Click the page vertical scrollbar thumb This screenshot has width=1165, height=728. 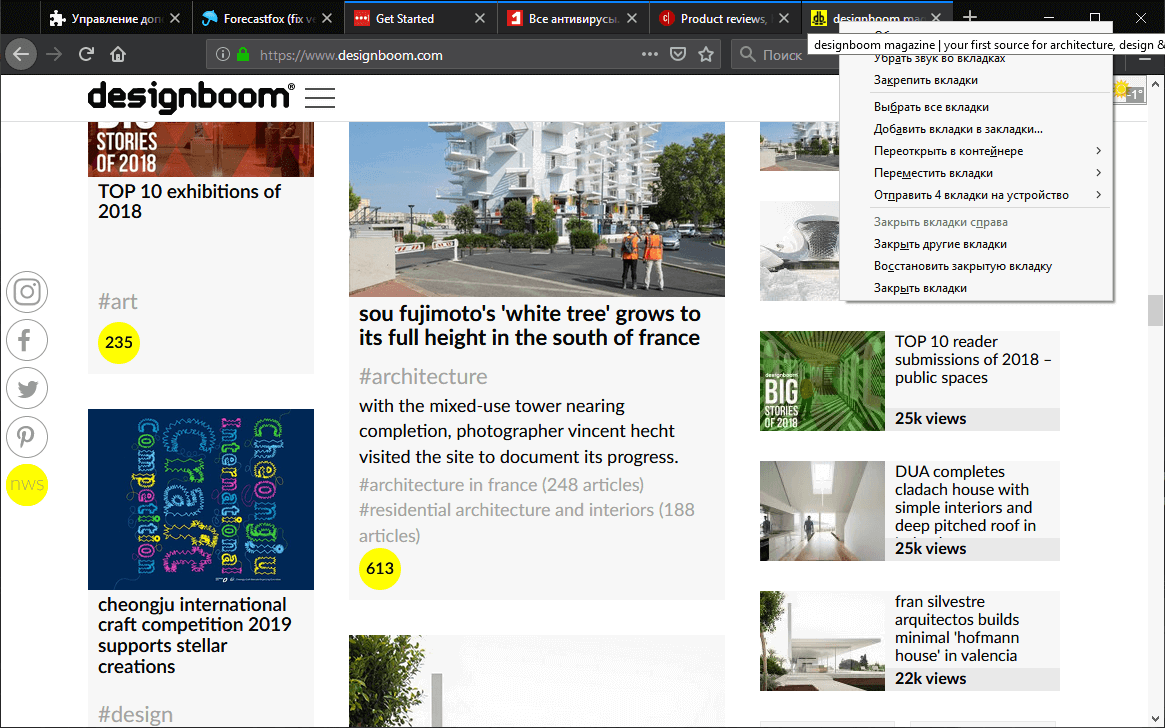1155,311
